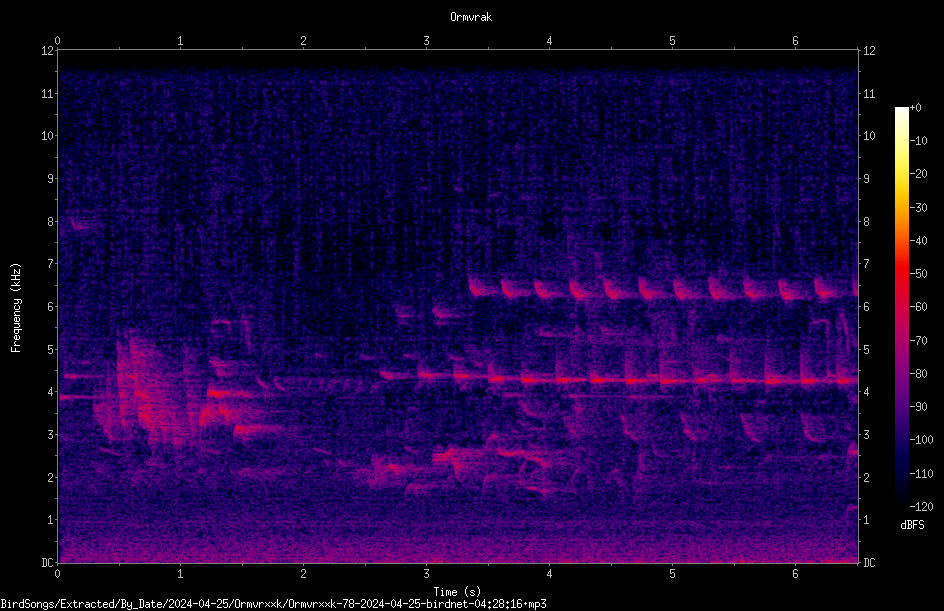The image size is (944, 611).
Task: Click the 4 kHz label on right axis
Action: [x=866, y=392]
